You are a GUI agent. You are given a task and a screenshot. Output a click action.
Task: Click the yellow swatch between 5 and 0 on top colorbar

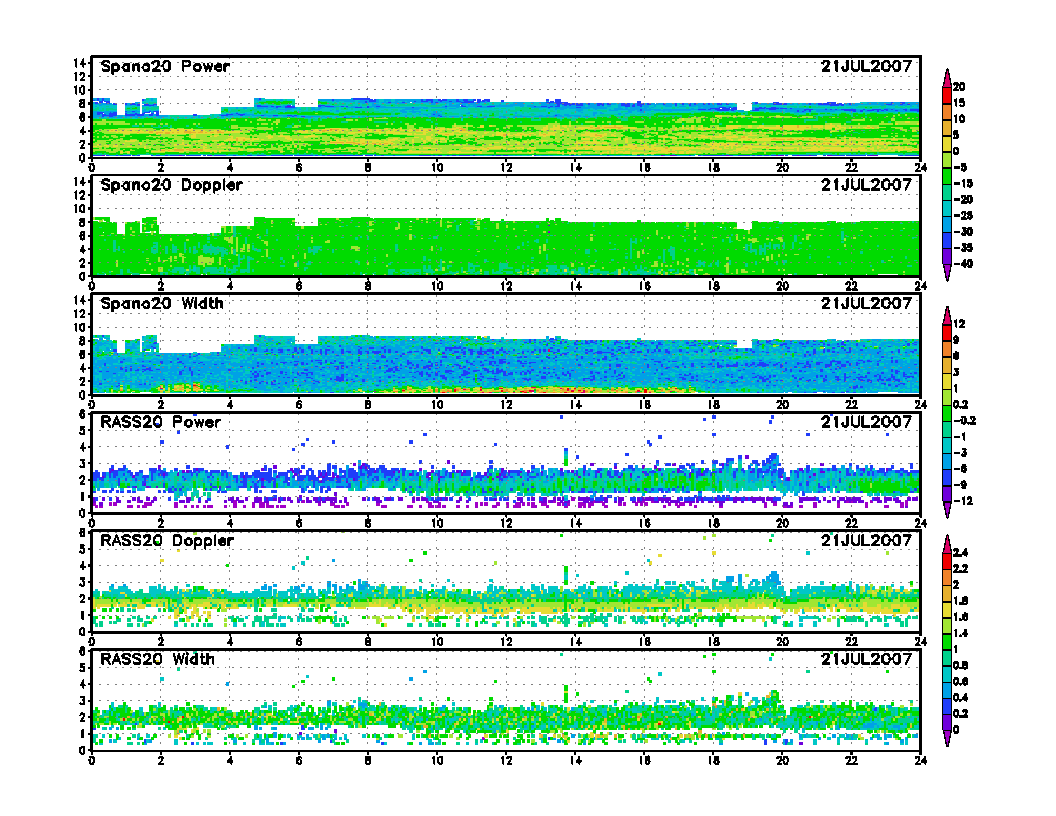tap(947, 143)
